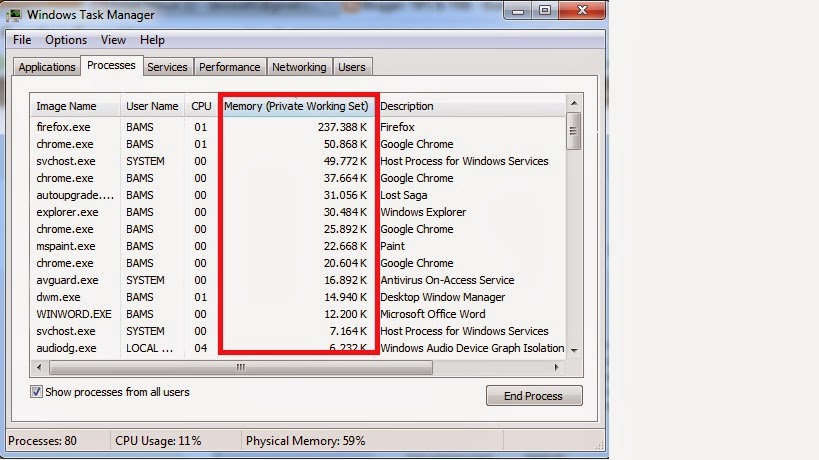Select the WINWORD.EXE process
The image size is (819, 460).
pyautogui.click(x=298, y=314)
